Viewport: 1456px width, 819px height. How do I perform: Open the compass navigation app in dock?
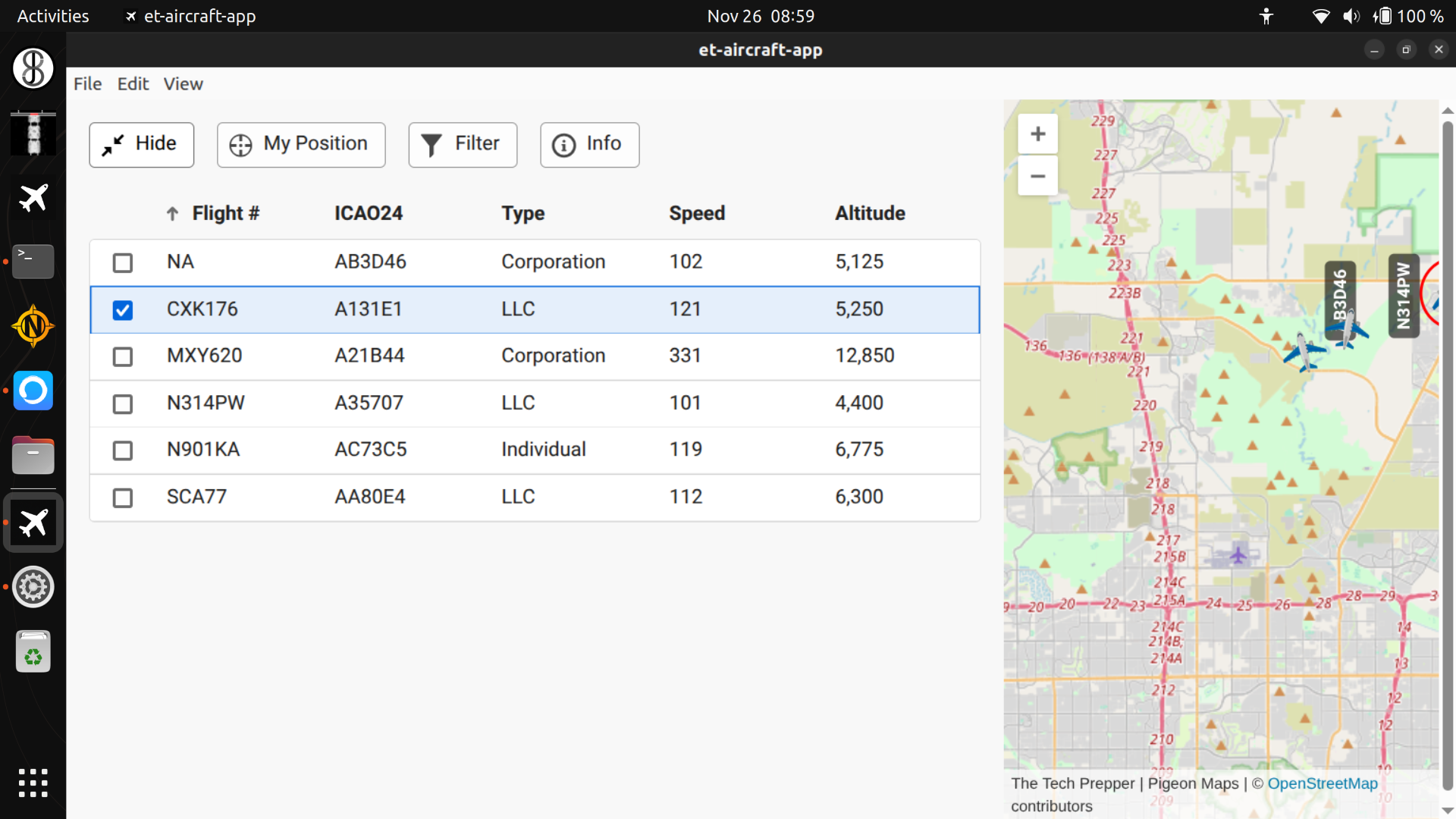click(33, 327)
